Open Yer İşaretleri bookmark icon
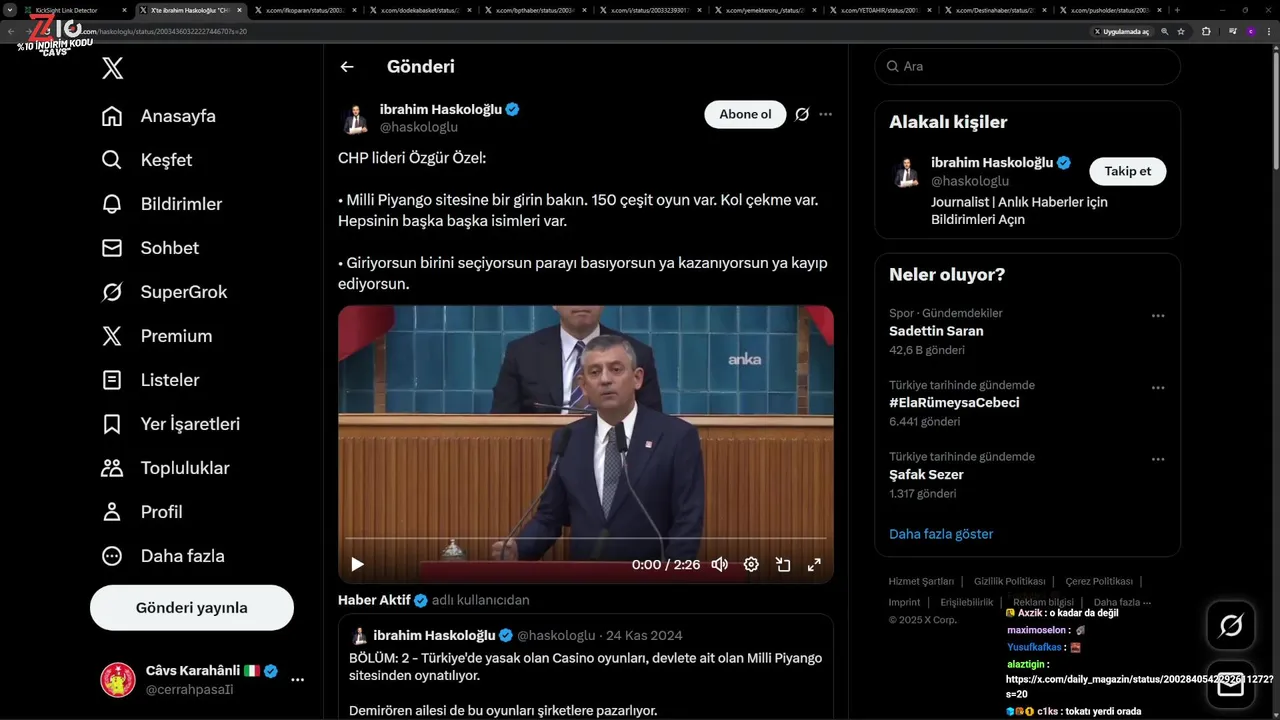Screen dimensions: 1280x720 [x=112, y=424]
